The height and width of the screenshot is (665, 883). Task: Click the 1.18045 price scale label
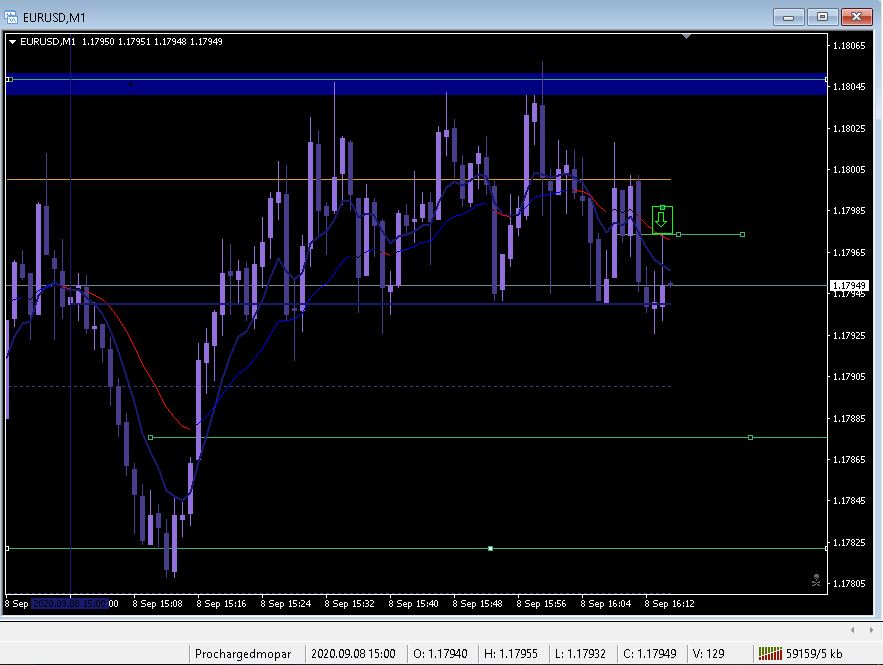coord(849,87)
